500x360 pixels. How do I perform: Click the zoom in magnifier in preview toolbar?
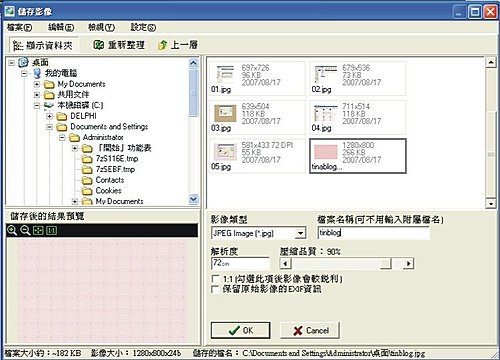click(x=12, y=230)
